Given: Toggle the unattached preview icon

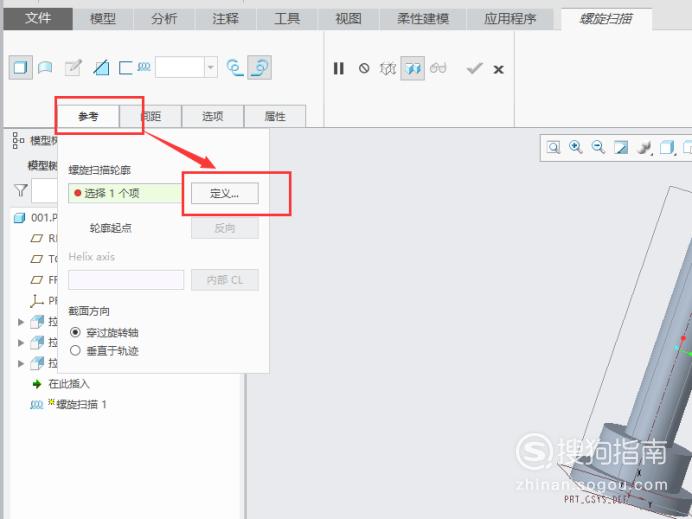Looking at the screenshot, I should tap(388, 68).
